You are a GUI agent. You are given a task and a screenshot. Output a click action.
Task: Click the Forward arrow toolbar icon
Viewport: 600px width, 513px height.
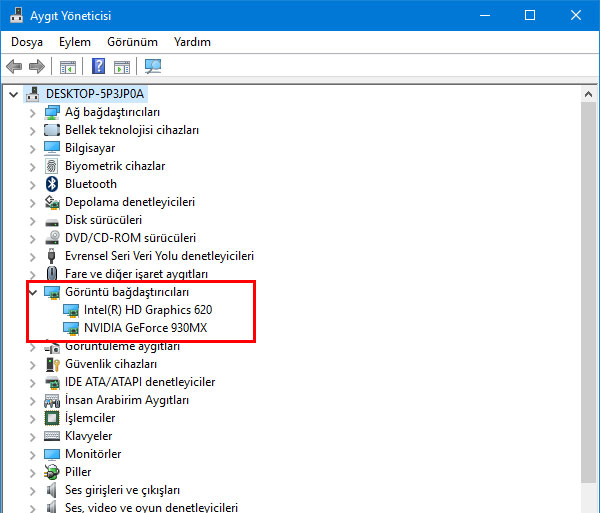point(37,67)
